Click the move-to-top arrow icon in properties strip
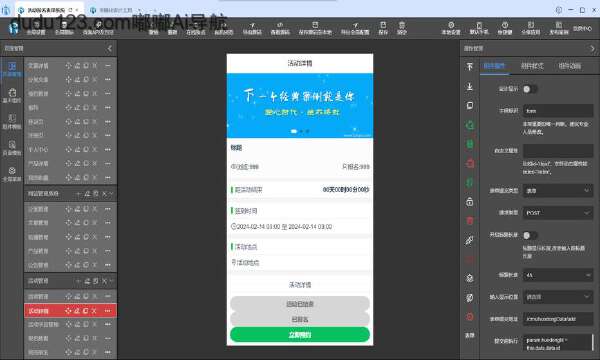The image size is (600, 360). 470,66
